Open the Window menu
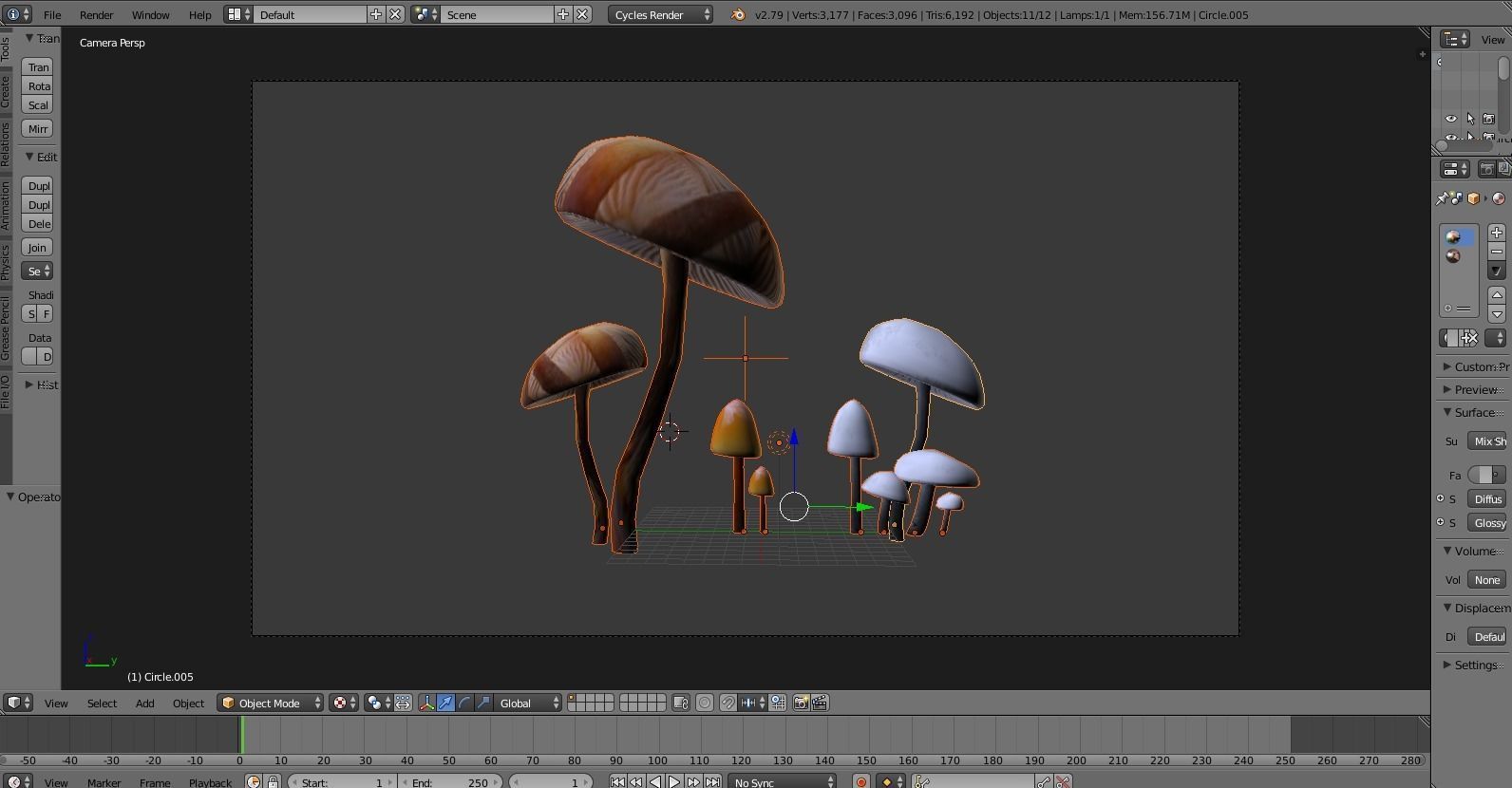1512x788 pixels. pos(150,15)
